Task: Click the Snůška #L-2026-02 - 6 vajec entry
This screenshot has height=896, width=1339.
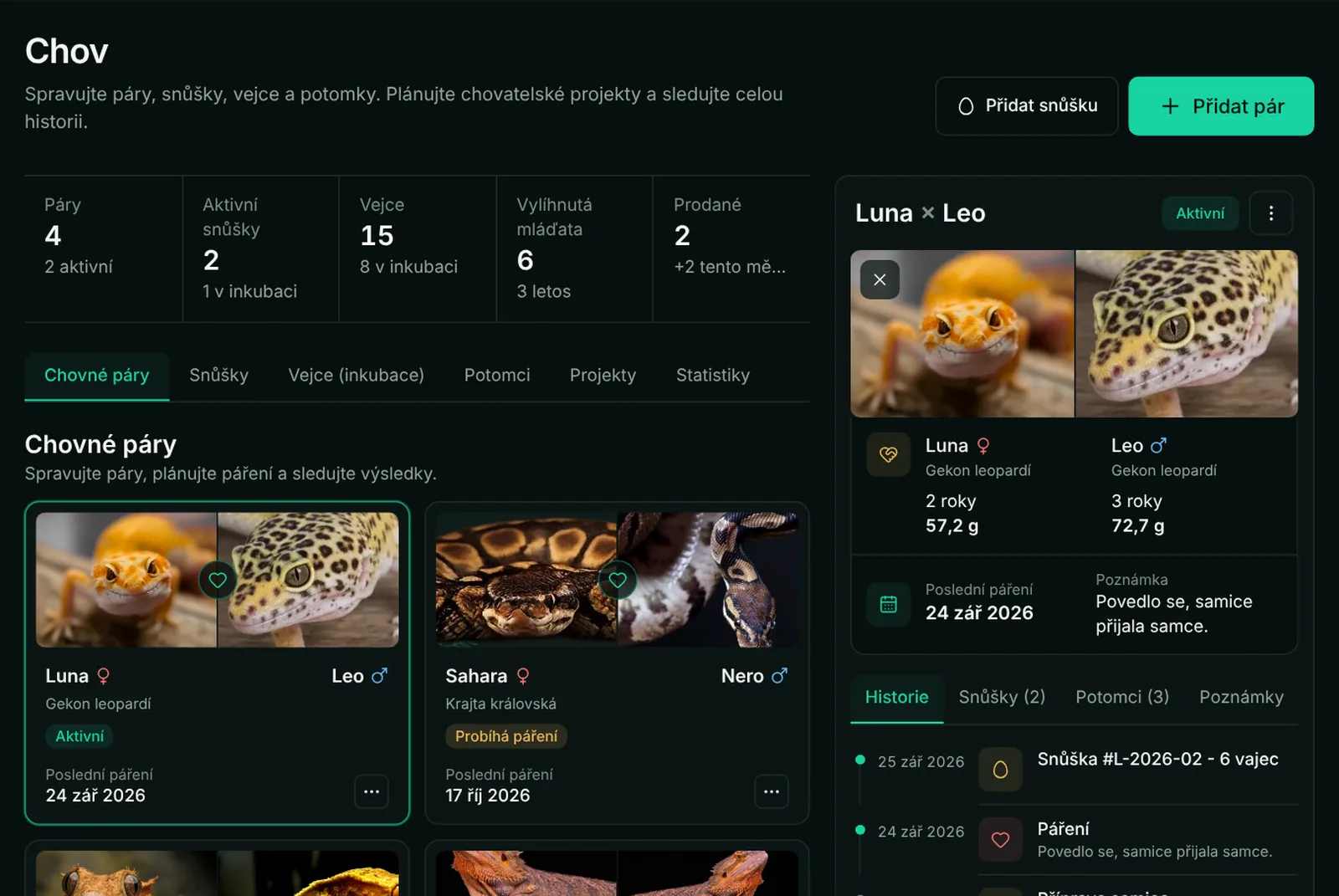Action: click(x=1158, y=760)
